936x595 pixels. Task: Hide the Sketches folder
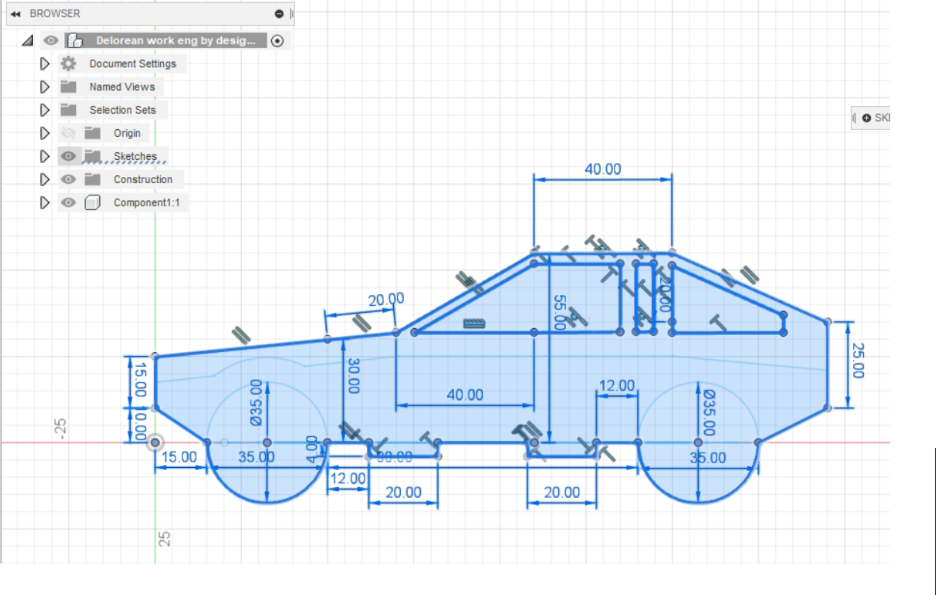[69, 156]
